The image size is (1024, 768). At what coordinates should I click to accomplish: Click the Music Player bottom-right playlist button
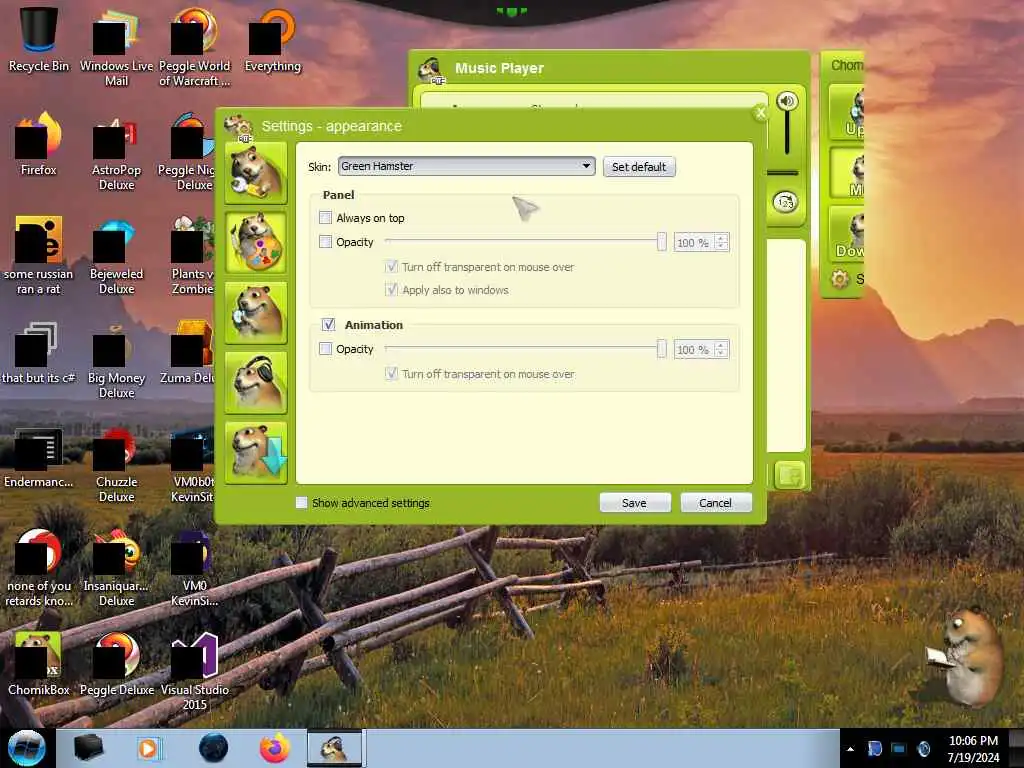[x=790, y=475]
